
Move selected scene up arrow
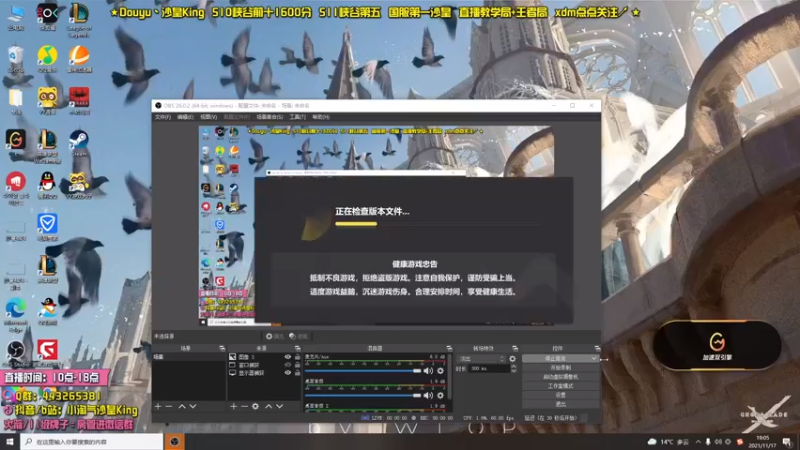click(x=182, y=406)
